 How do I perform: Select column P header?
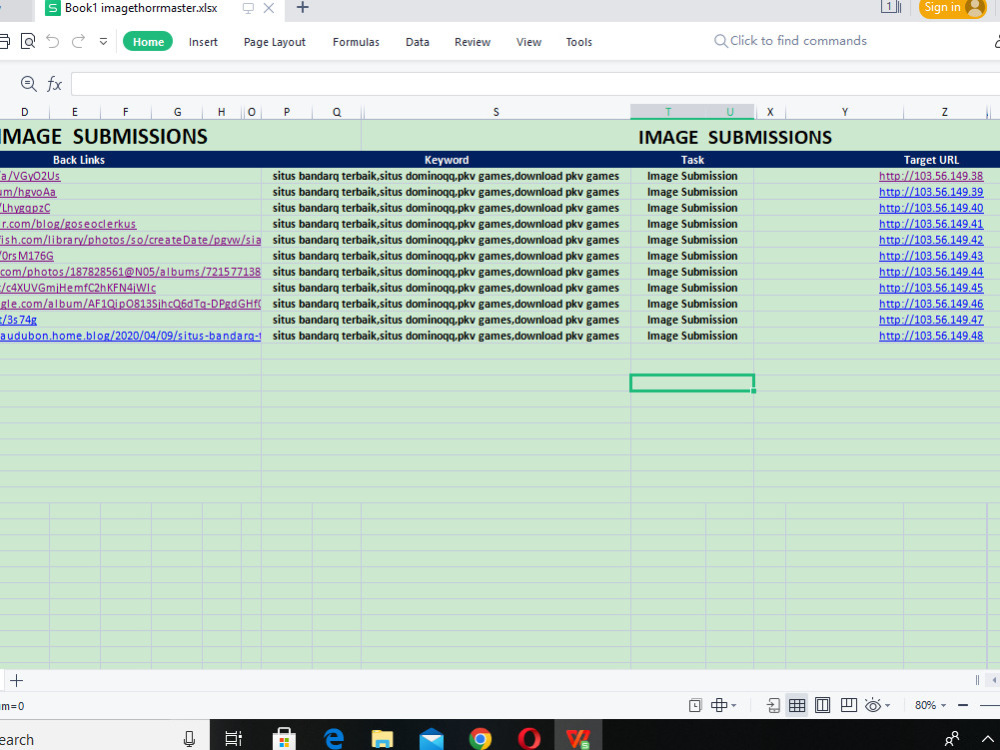(x=287, y=112)
